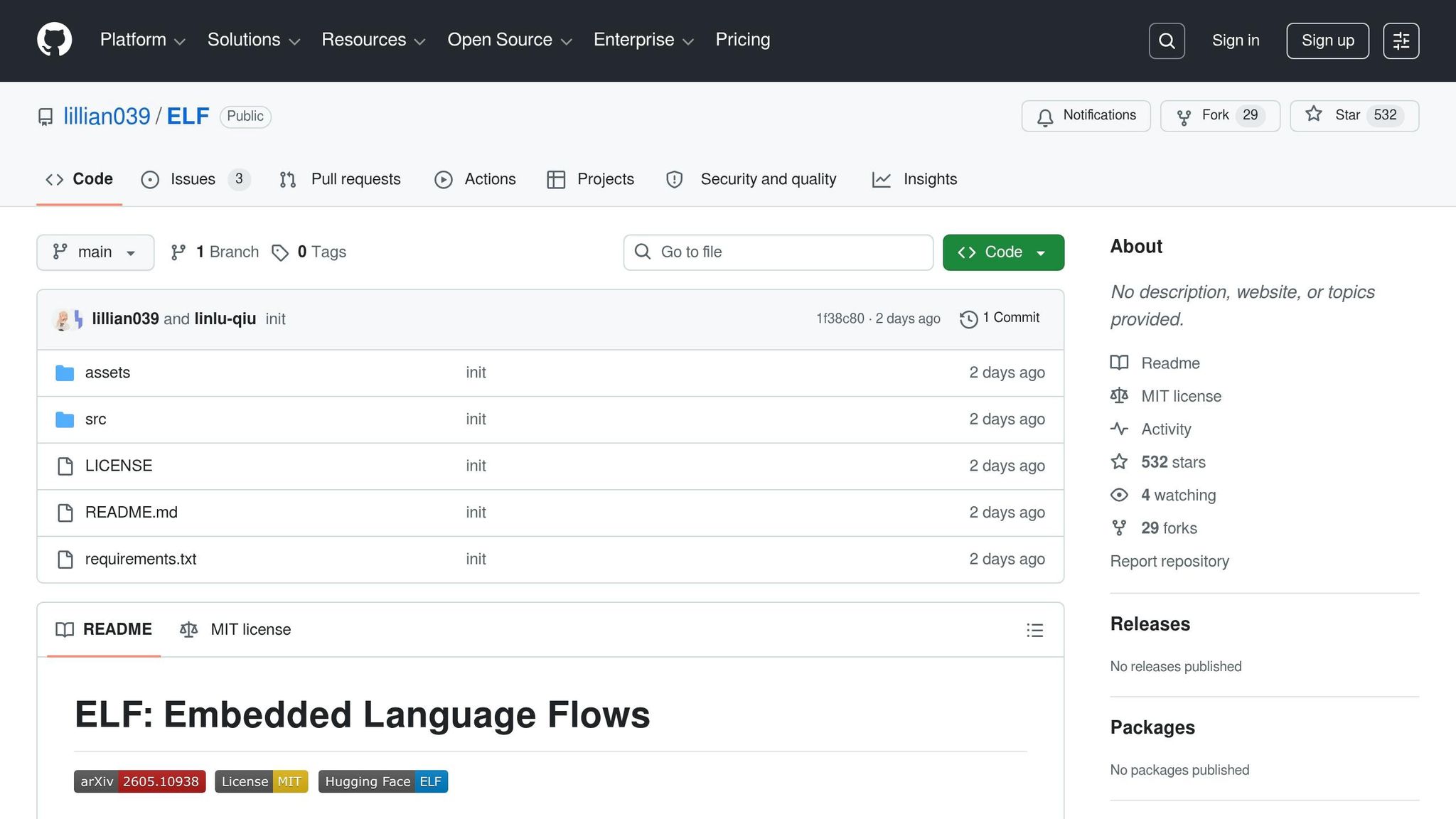
Task: Click the tag icon next to 0 Tags
Action: pyautogui.click(x=280, y=252)
